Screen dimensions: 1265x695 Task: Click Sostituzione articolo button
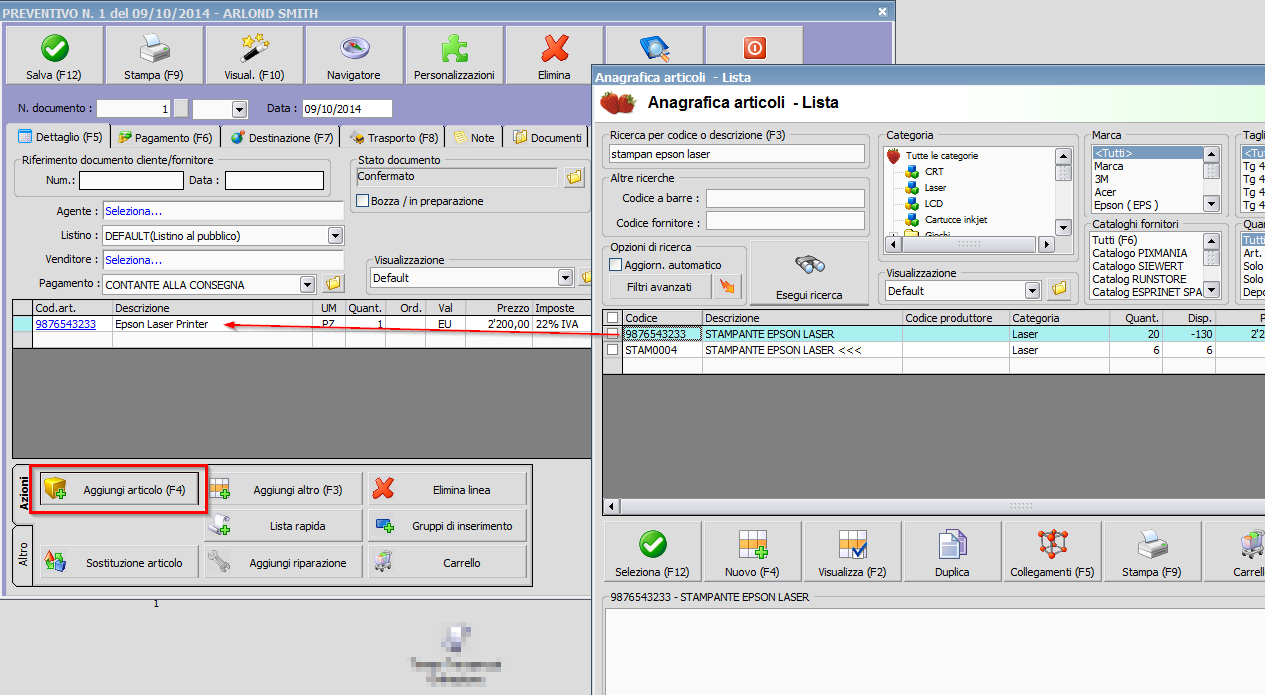118,562
